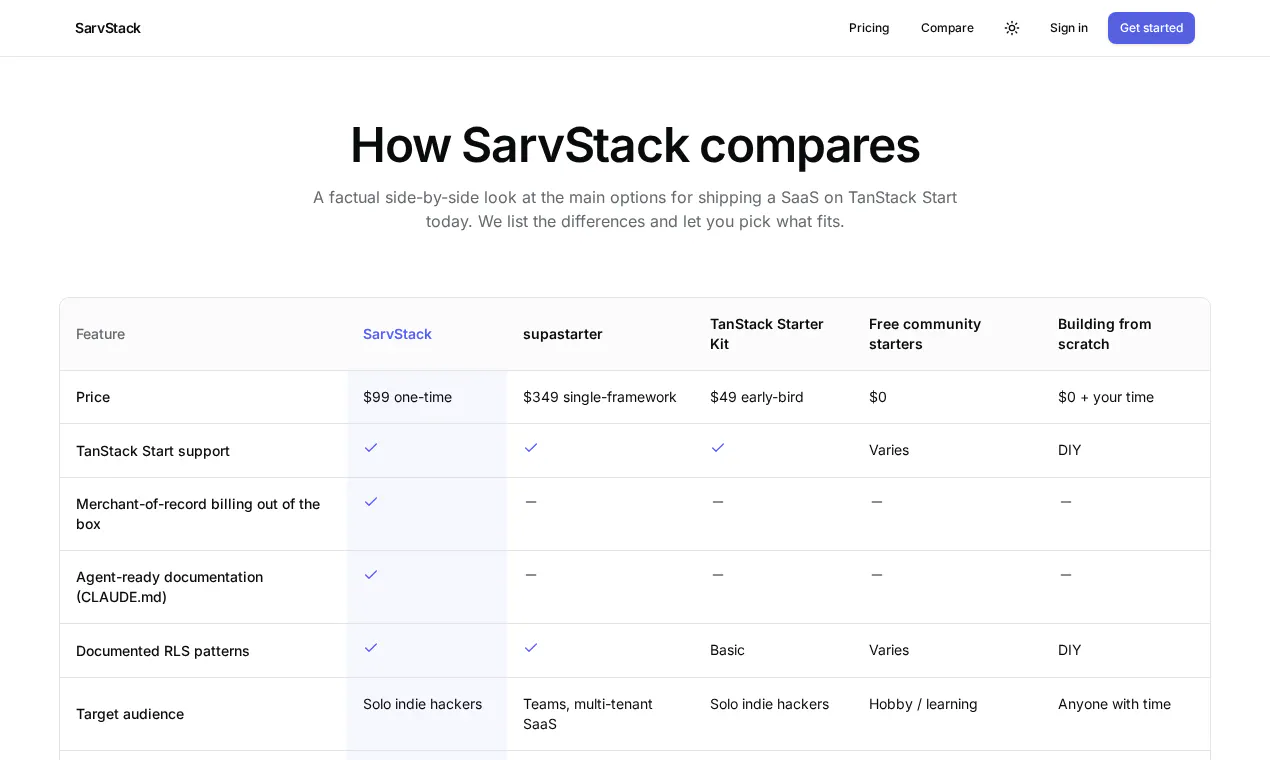The image size is (1270, 760).
Task: Click the Price row label
Action: (93, 397)
